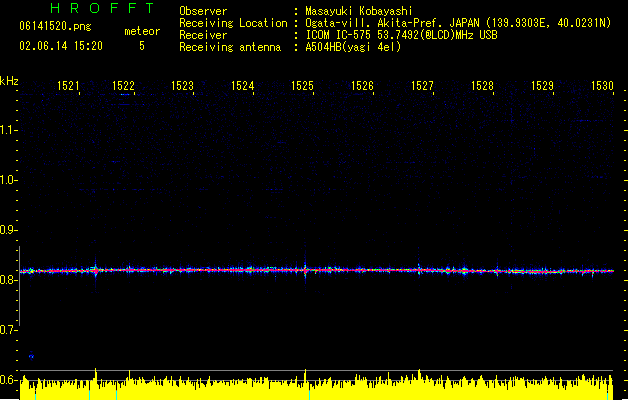This screenshot has height=400, width=629.
Task: Click the Receiving Location label
Action: [233, 23]
